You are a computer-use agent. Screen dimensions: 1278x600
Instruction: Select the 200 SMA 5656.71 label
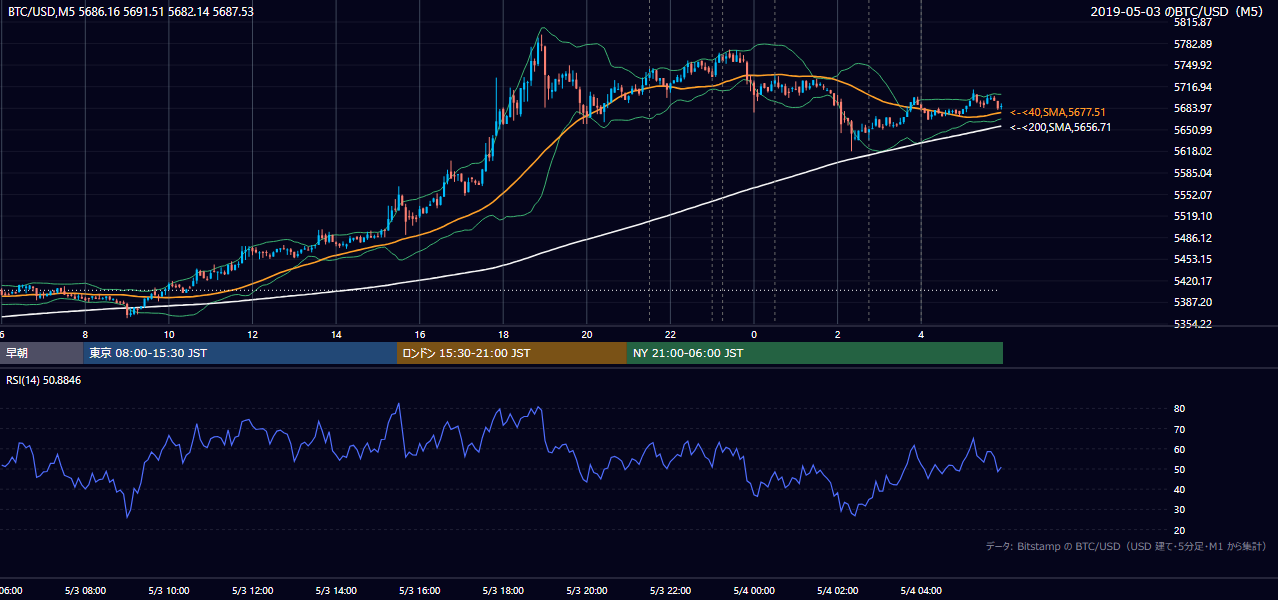point(1060,127)
